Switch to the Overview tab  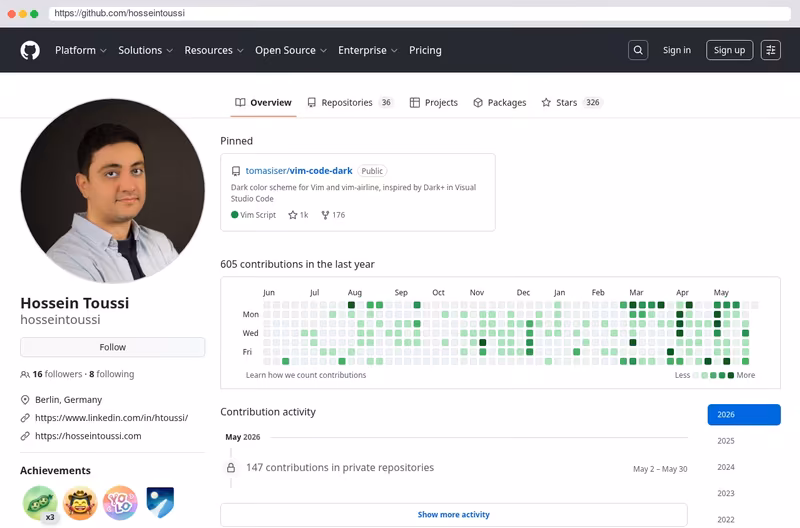click(x=263, y=103)
